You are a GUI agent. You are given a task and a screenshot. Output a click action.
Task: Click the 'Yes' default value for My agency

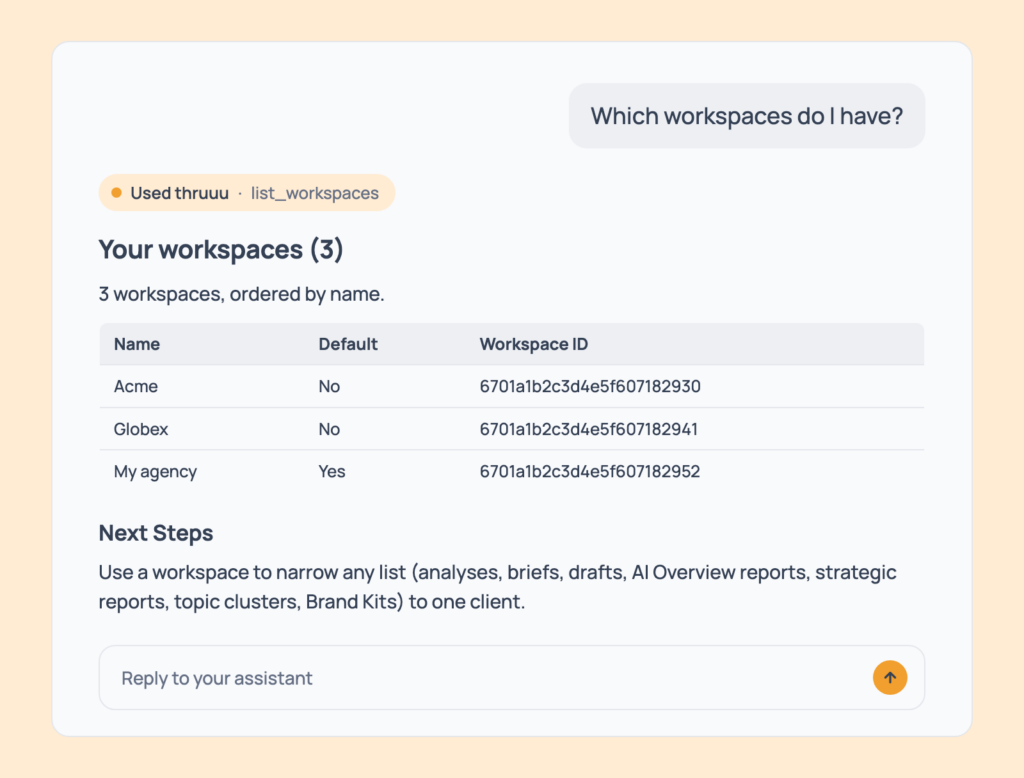click(332, 472)
